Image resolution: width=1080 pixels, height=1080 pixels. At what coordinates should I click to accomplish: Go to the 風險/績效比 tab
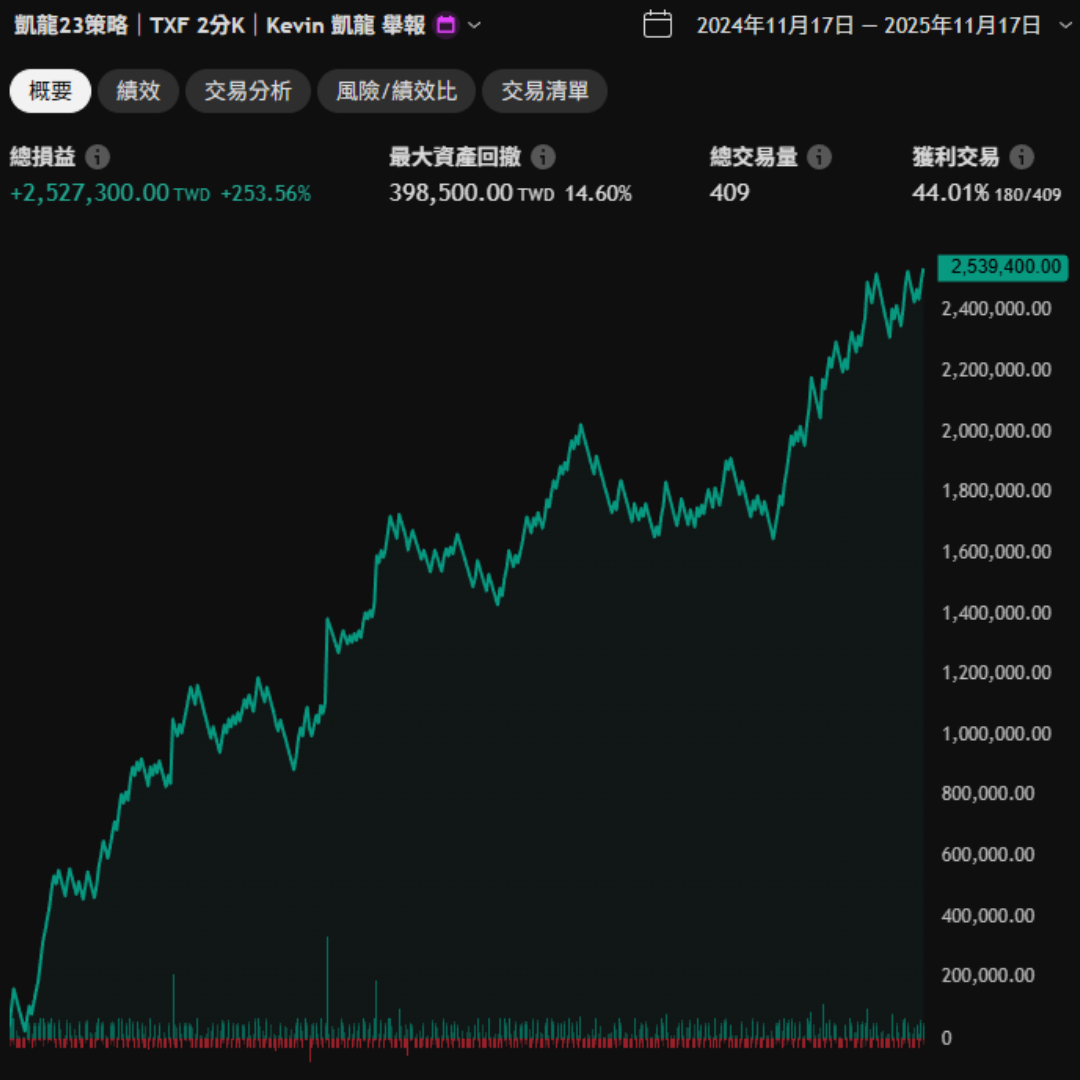pyautogui.click(x=396, y=91)
